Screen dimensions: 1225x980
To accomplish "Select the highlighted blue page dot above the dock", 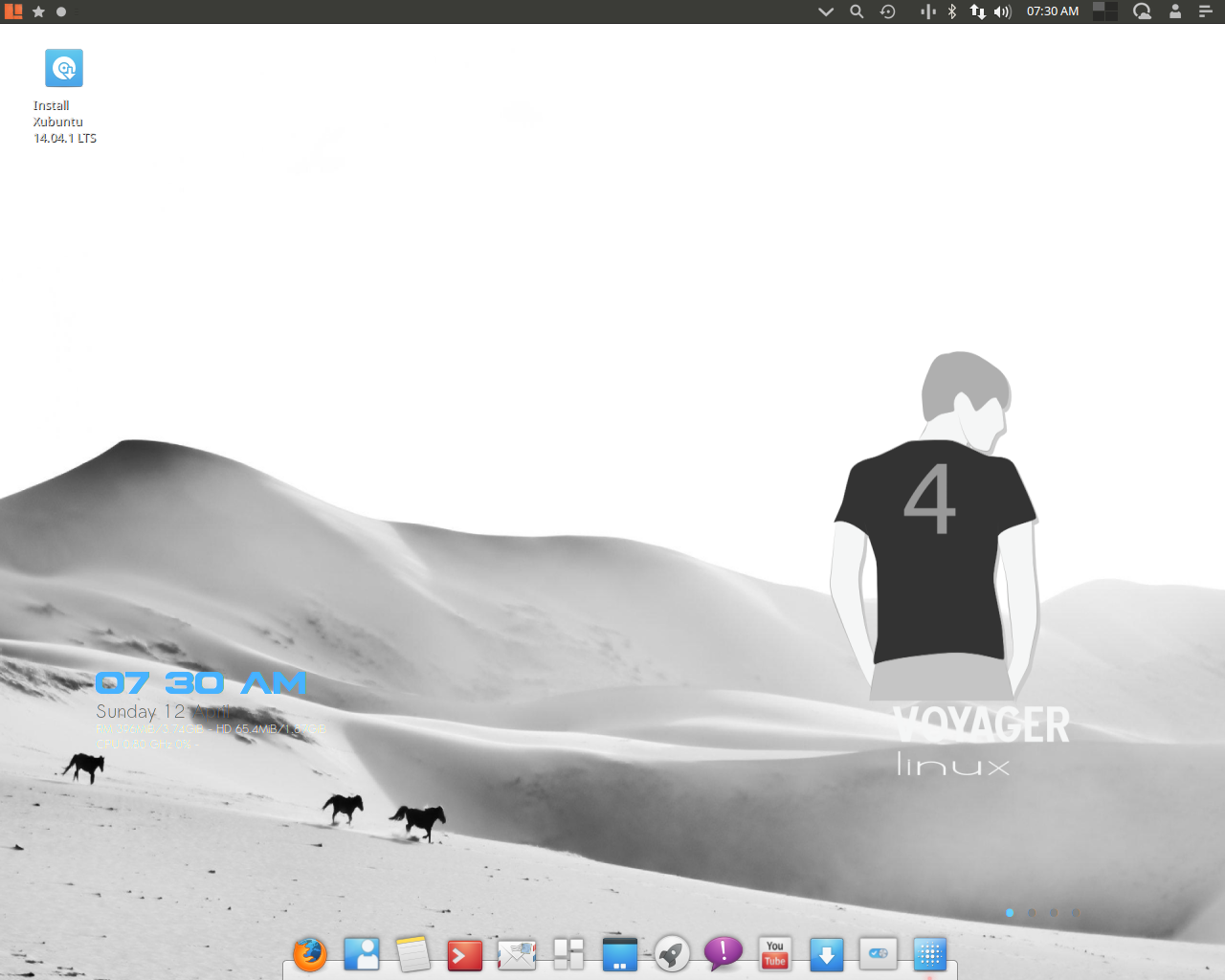I will 1010,913.
